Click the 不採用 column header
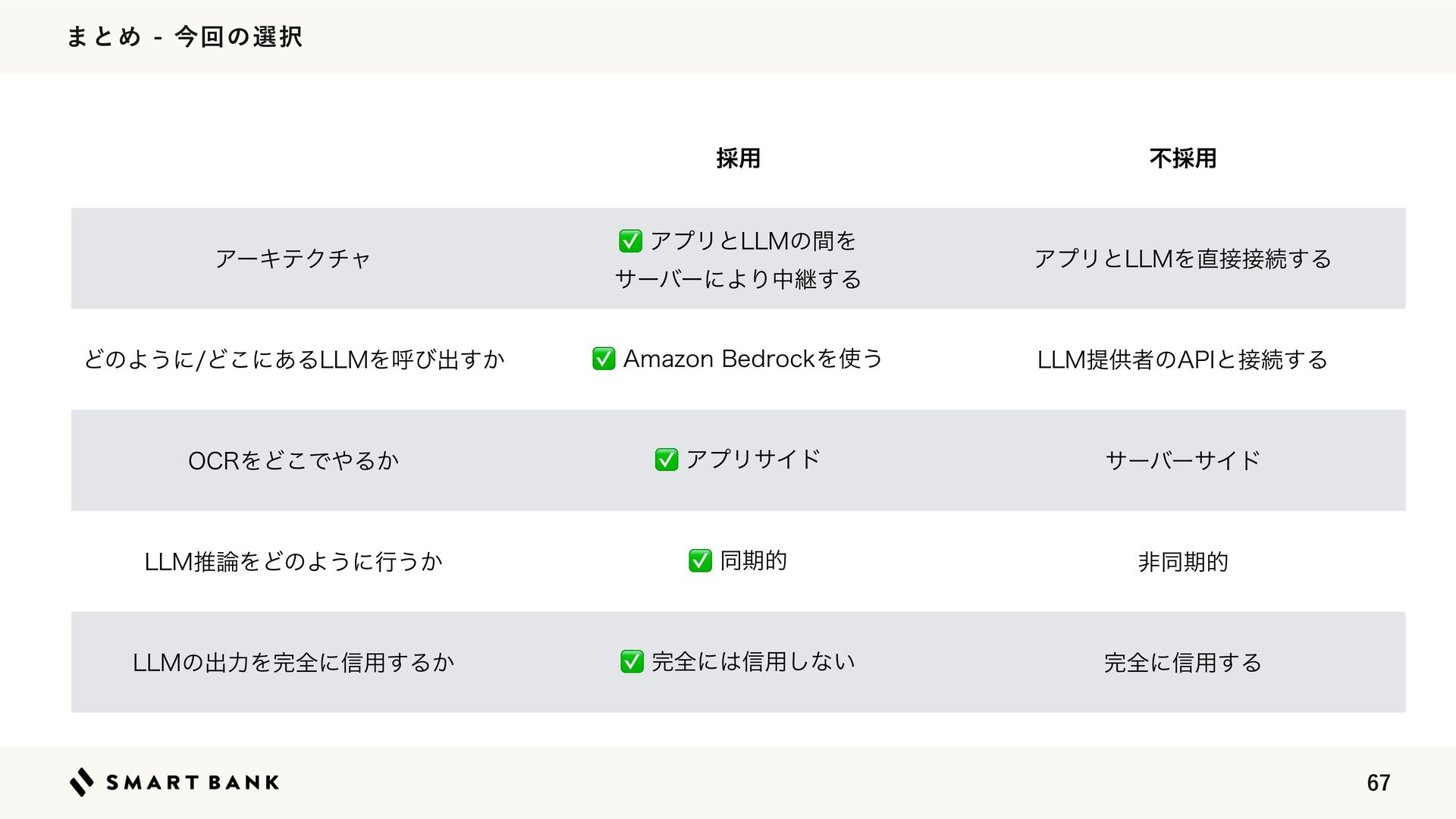This screenshot has width=1456, height=819. 1182,158
